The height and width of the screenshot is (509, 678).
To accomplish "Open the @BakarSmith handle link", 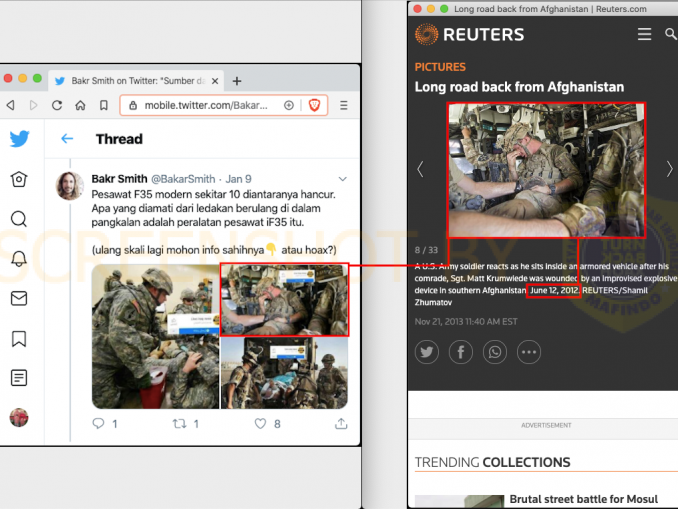I will (183, 179).
